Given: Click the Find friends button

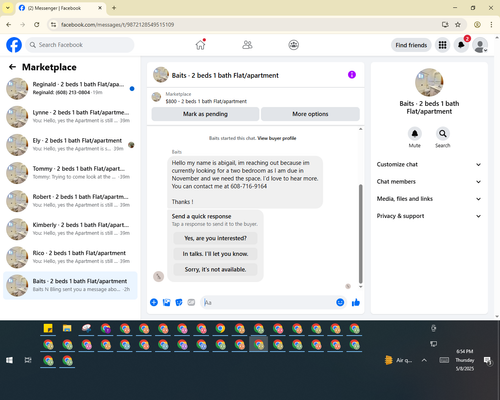Looking at the screenshot, I should (411, 45).
